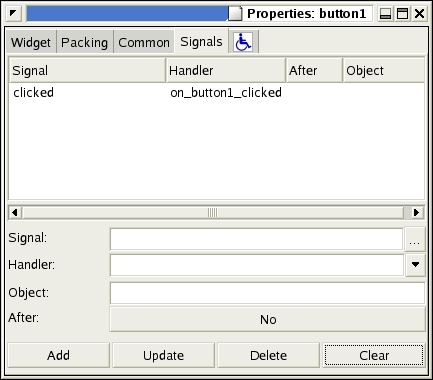Toggle the After option set to No

pyautogui.click(x=268, y=319)
